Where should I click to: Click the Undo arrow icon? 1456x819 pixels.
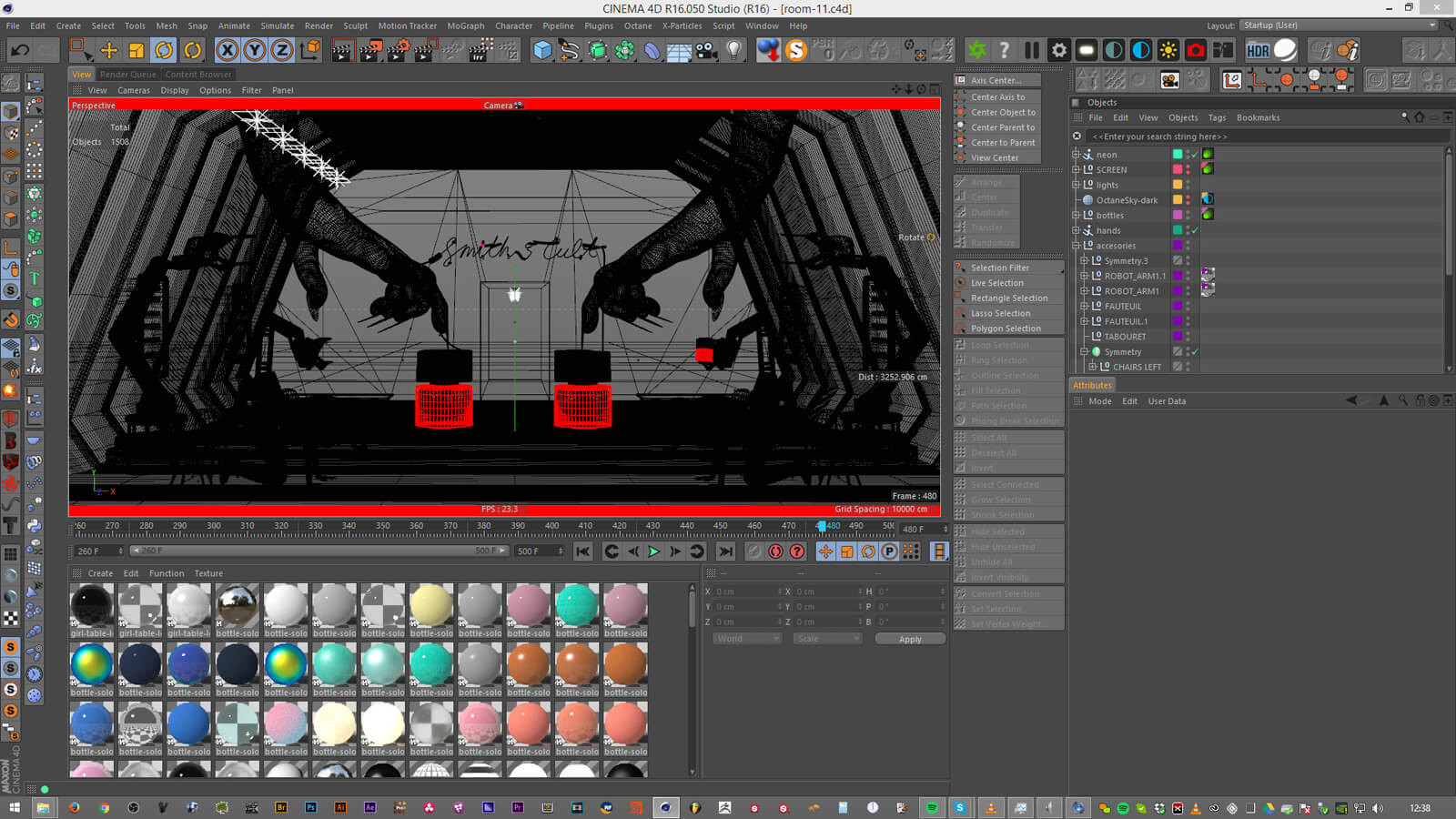click(x=20, y=50)
